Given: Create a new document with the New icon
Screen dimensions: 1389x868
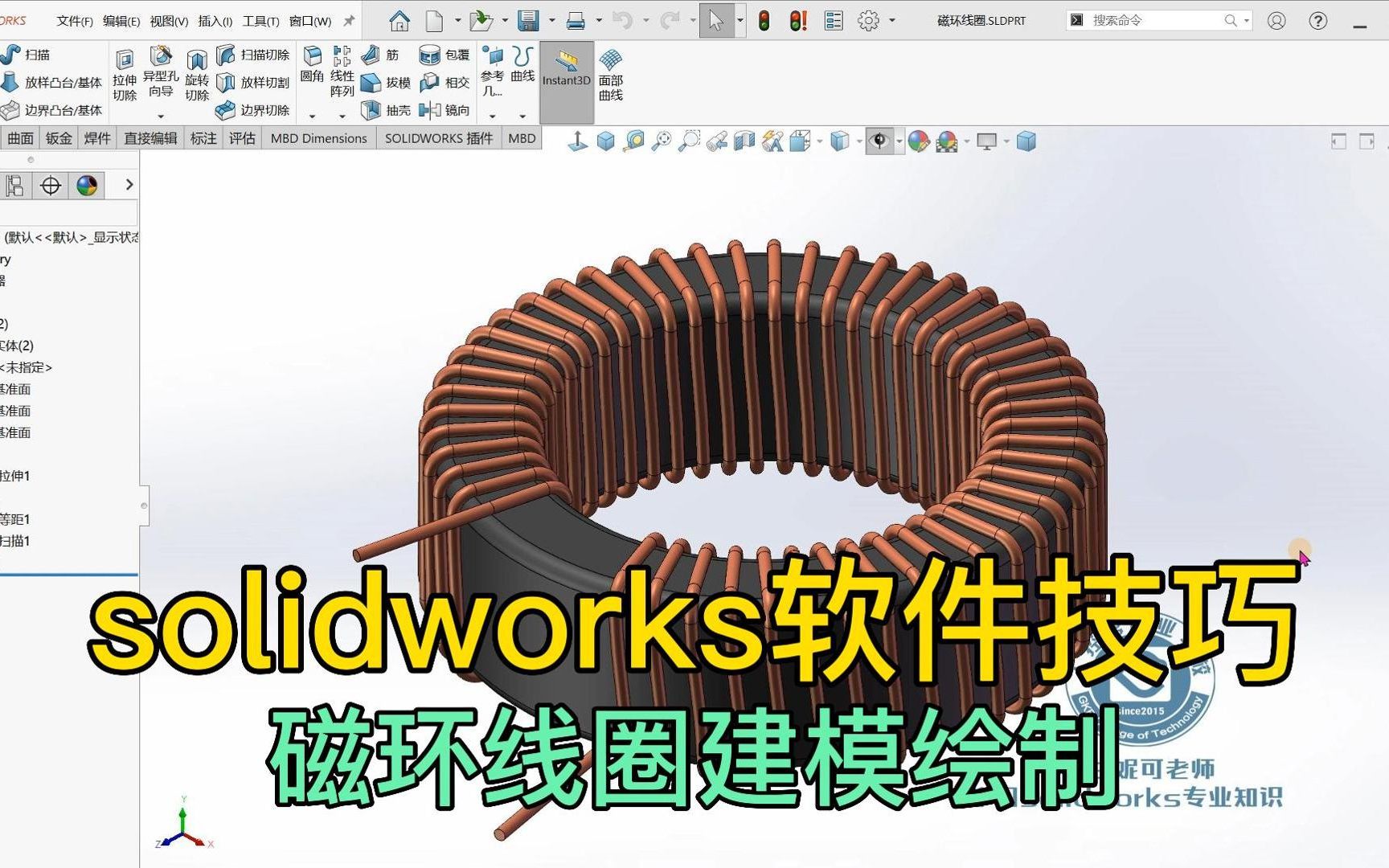Looking at the screenshot, I should tap(434, 20).
